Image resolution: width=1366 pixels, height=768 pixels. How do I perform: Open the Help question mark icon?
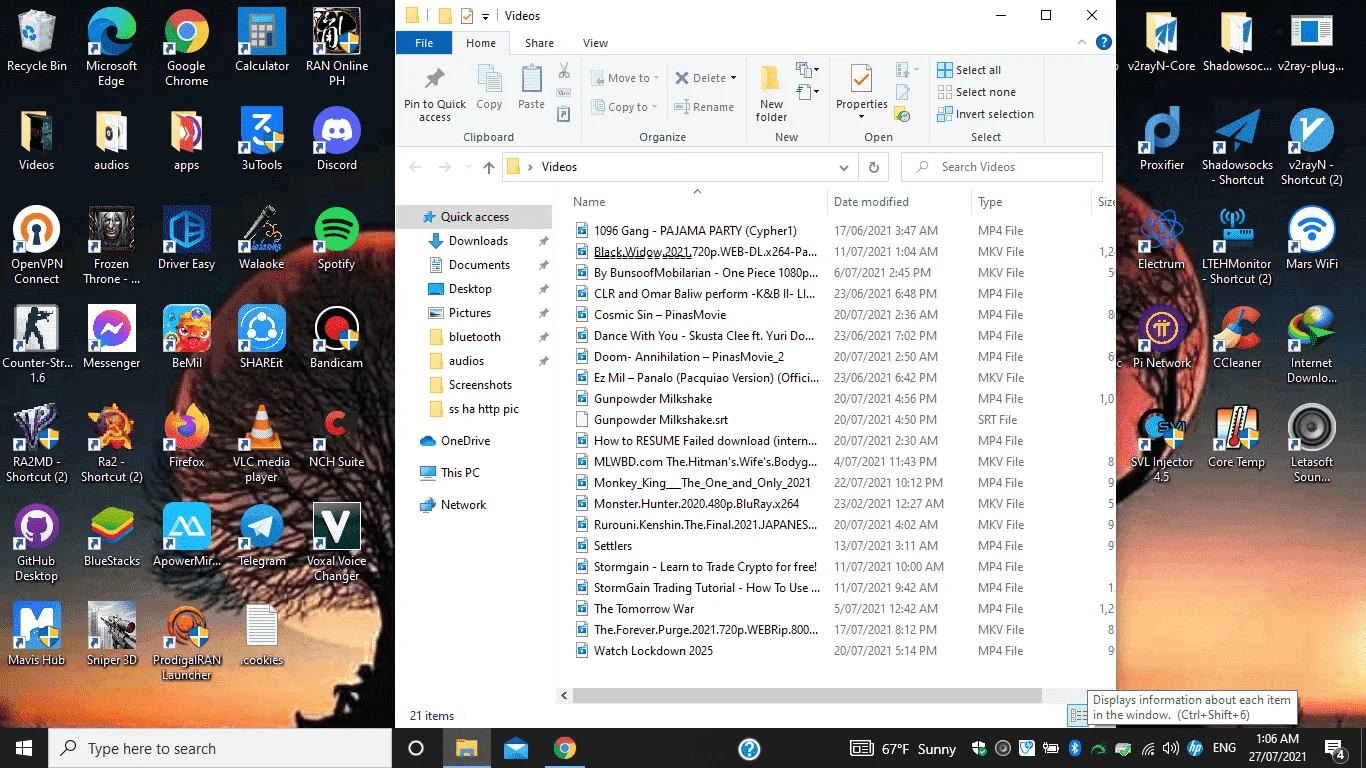[1103, 43]
